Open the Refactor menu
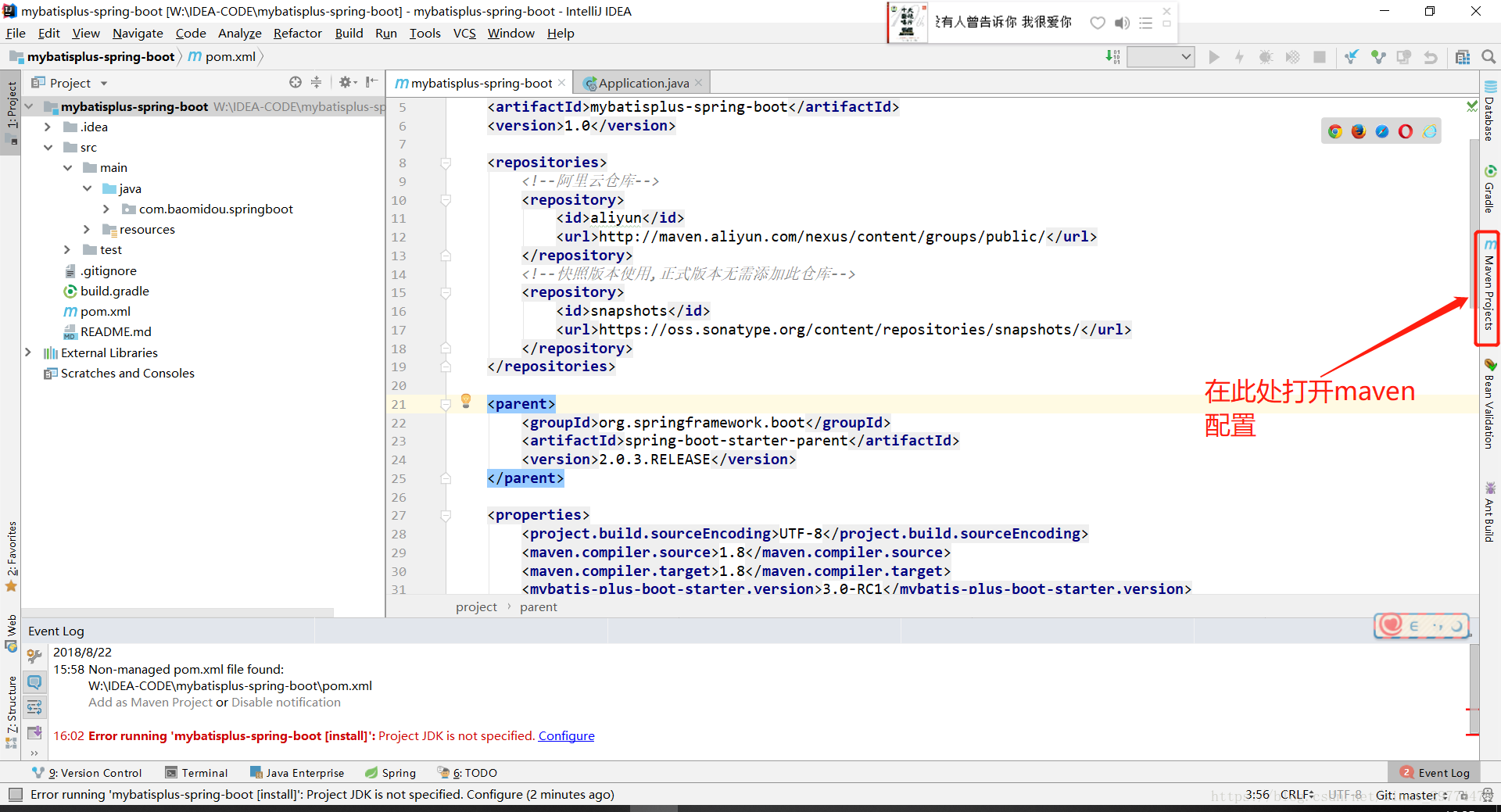Image resolution: width=1501 pixels, height=812 pixels. (297, 33)
